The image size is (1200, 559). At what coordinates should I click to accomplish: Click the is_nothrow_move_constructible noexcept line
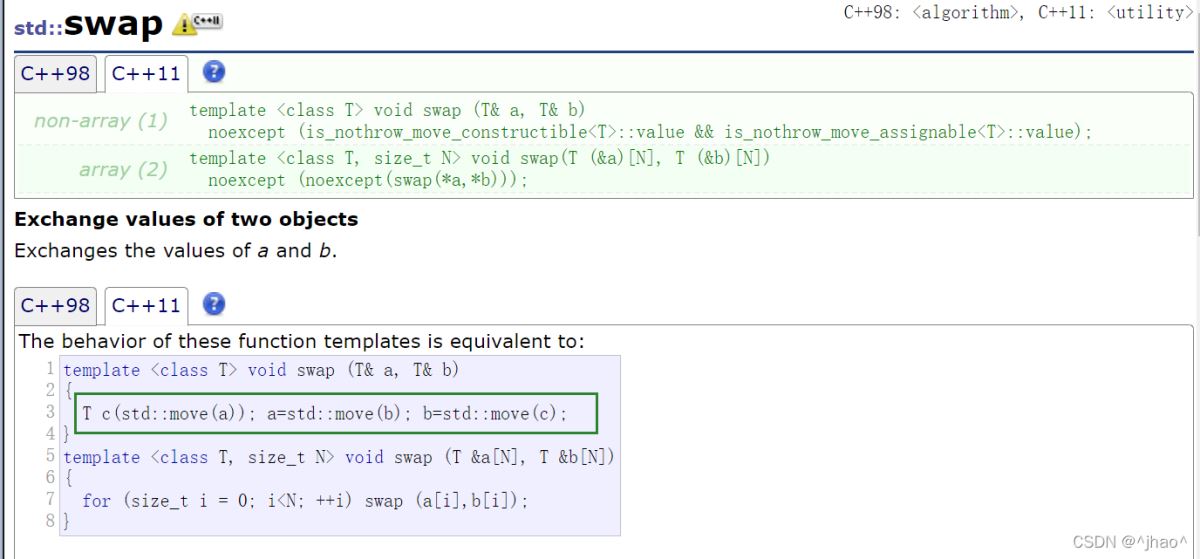point(650,132)
